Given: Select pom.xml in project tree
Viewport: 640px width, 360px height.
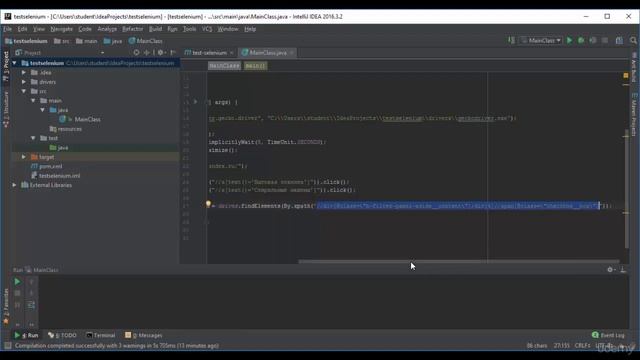Looking at the screenshot, I should click(47, 166).
